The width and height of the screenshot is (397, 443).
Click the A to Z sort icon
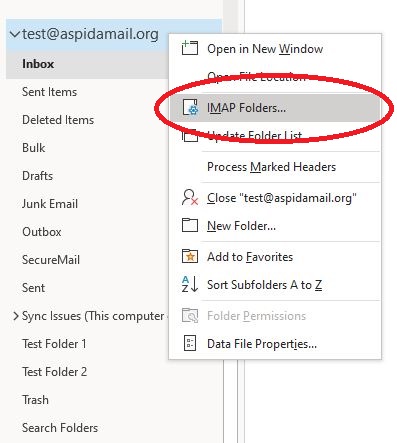190,284
